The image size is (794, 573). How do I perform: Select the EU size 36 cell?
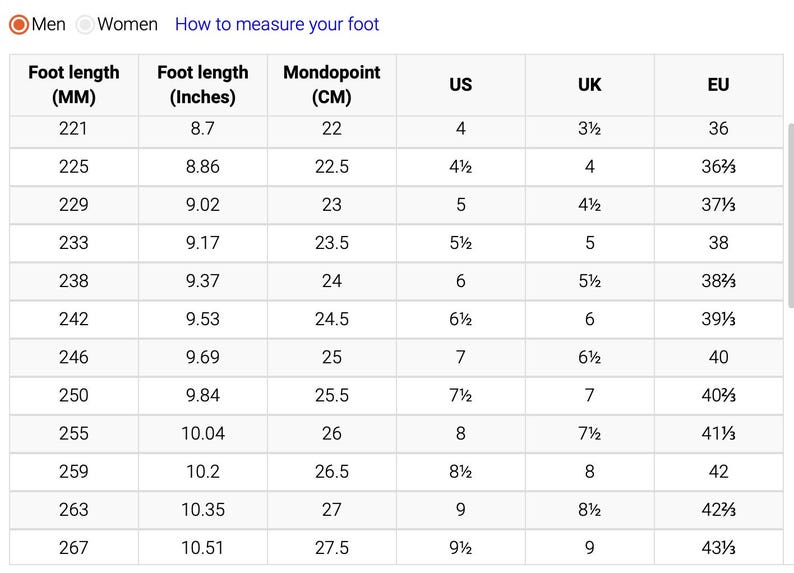(x=718, y=129)
